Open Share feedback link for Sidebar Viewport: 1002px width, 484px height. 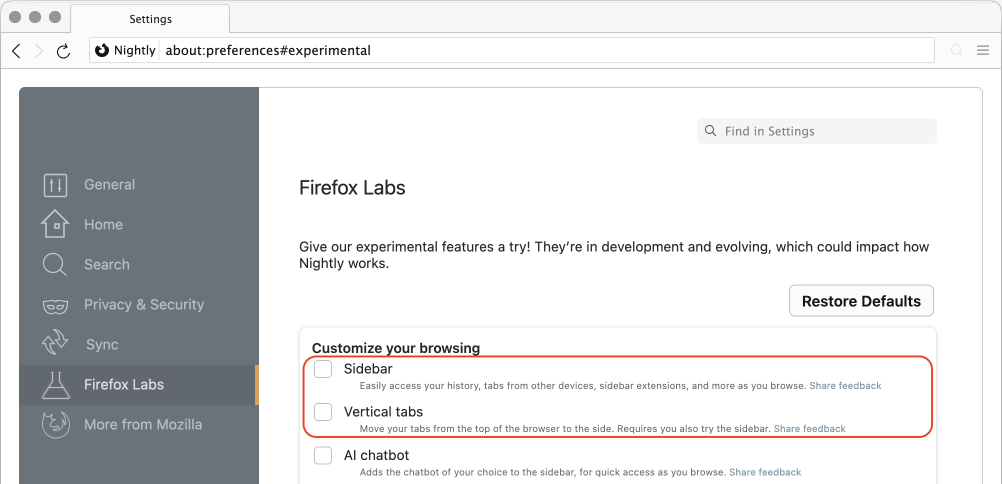(x=845, y=386)
